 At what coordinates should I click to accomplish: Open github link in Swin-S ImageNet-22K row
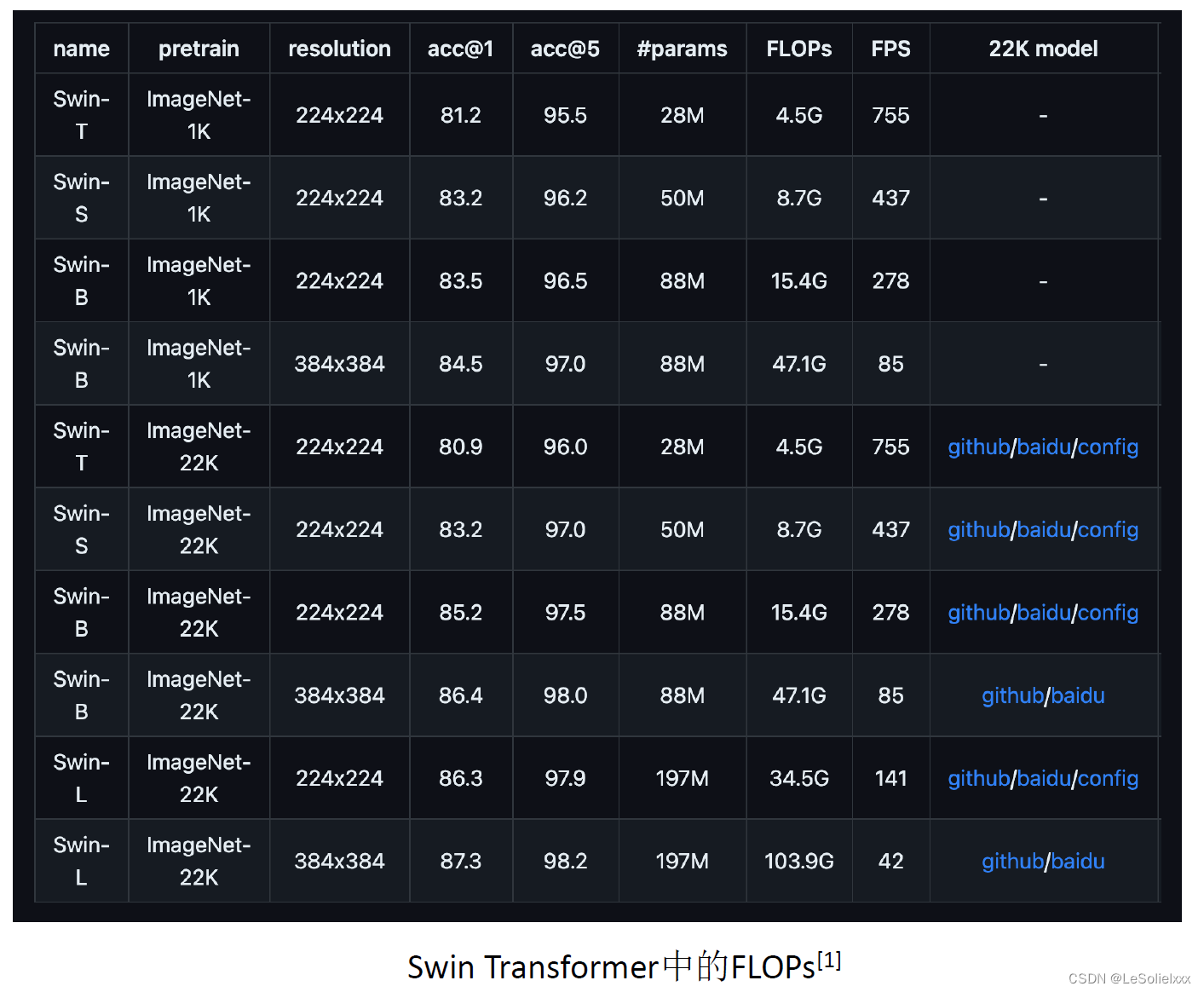click(x=978, y=530)
